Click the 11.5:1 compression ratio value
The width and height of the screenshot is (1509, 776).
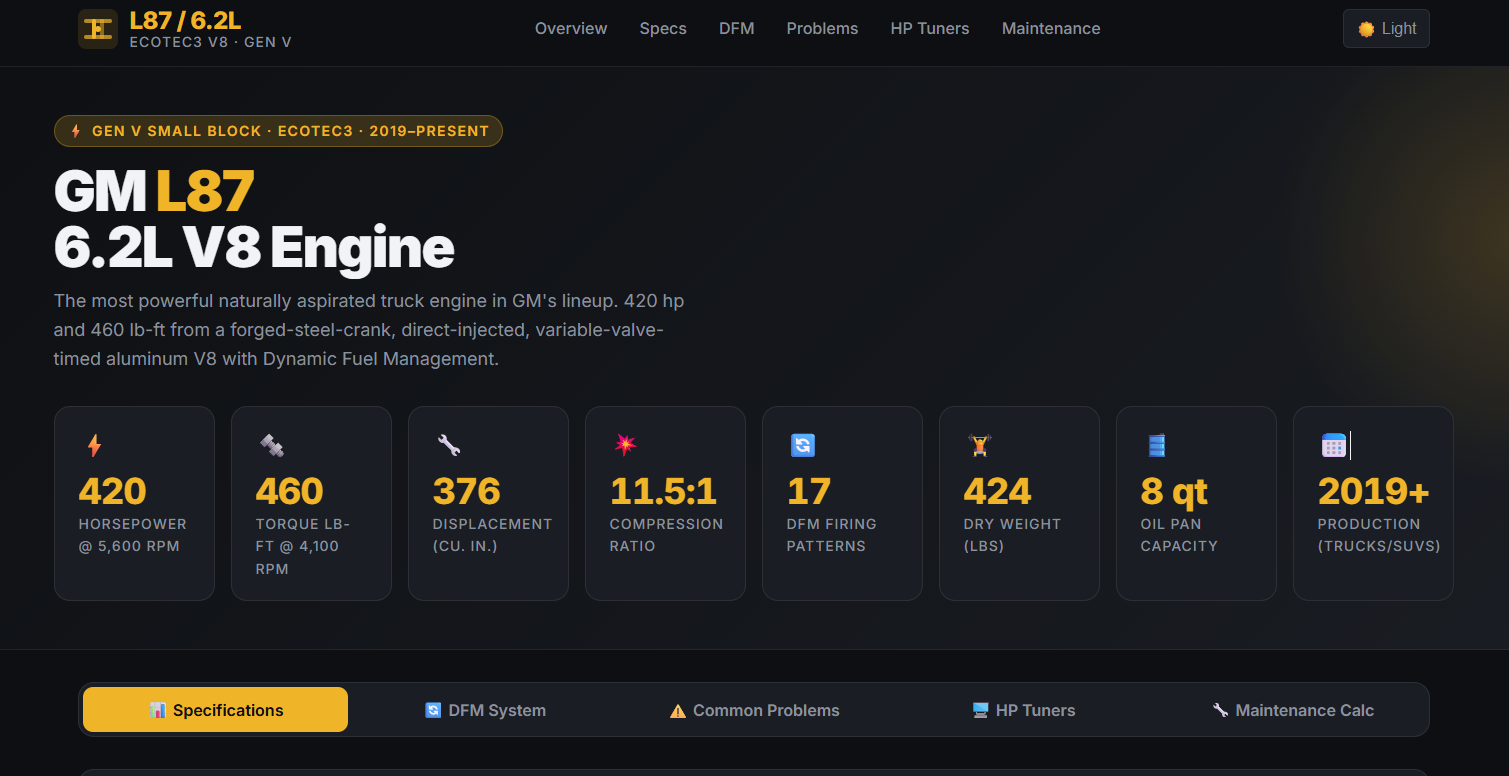click(x=663, y=491)
